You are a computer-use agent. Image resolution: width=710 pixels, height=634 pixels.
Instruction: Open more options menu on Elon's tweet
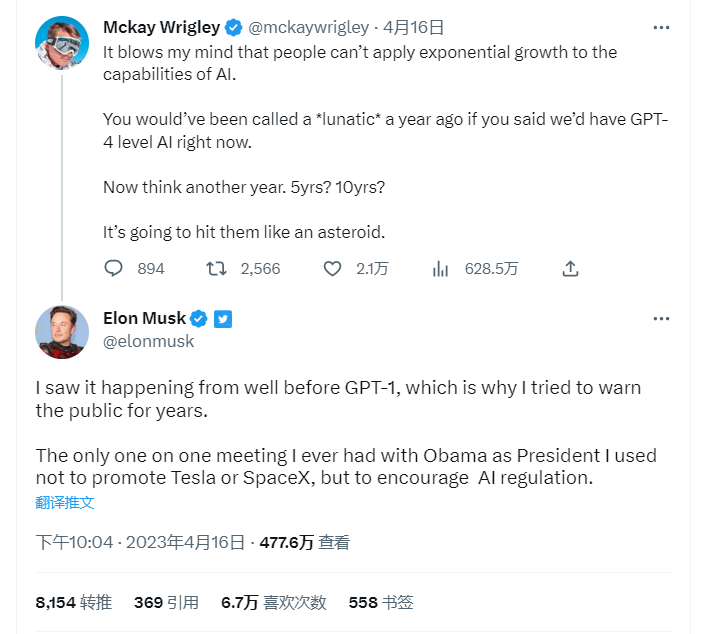tap(661, 319)
